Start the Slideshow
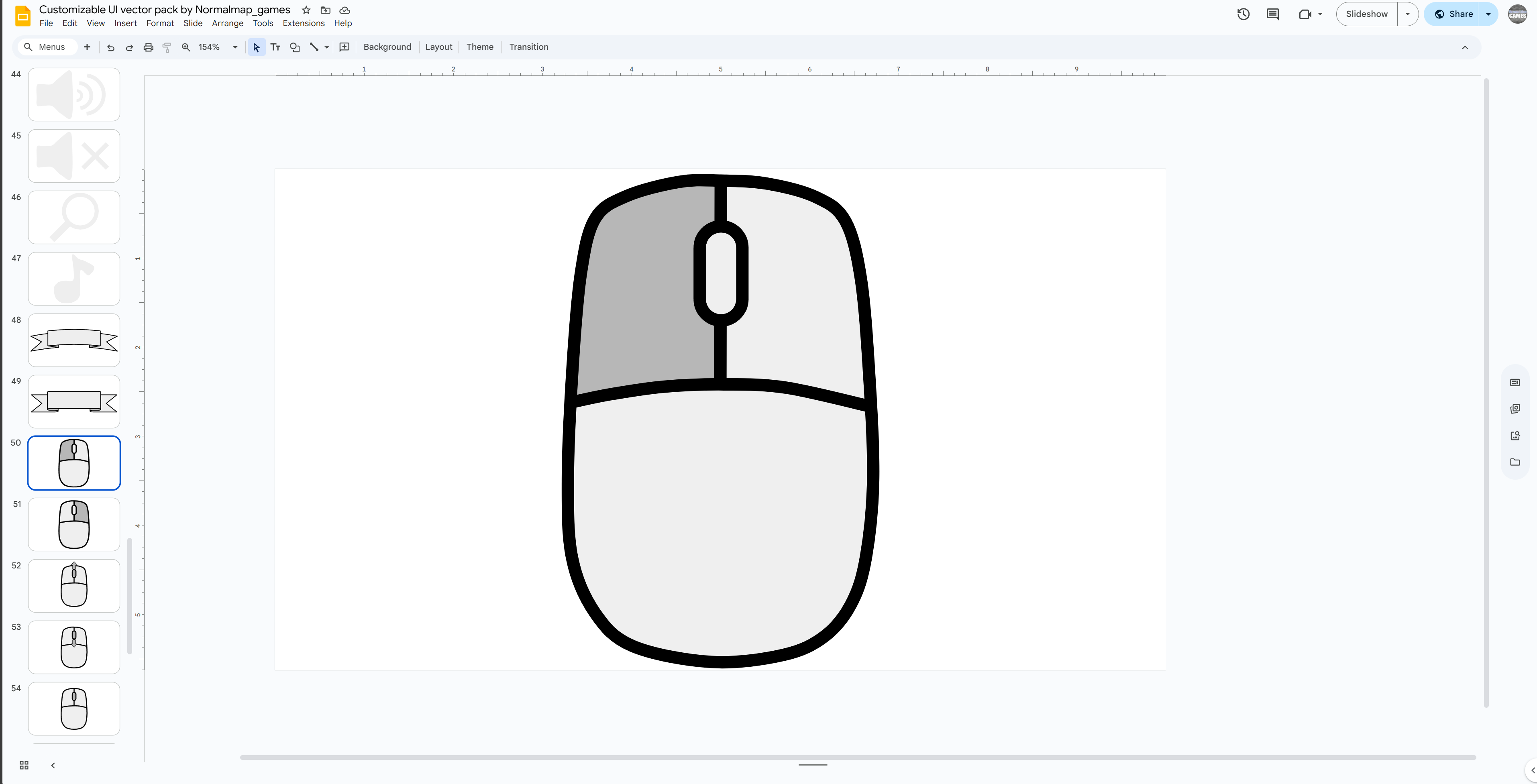This screenshot has height=784, width=1537. pyautogui.click(x=1366, y=14)
